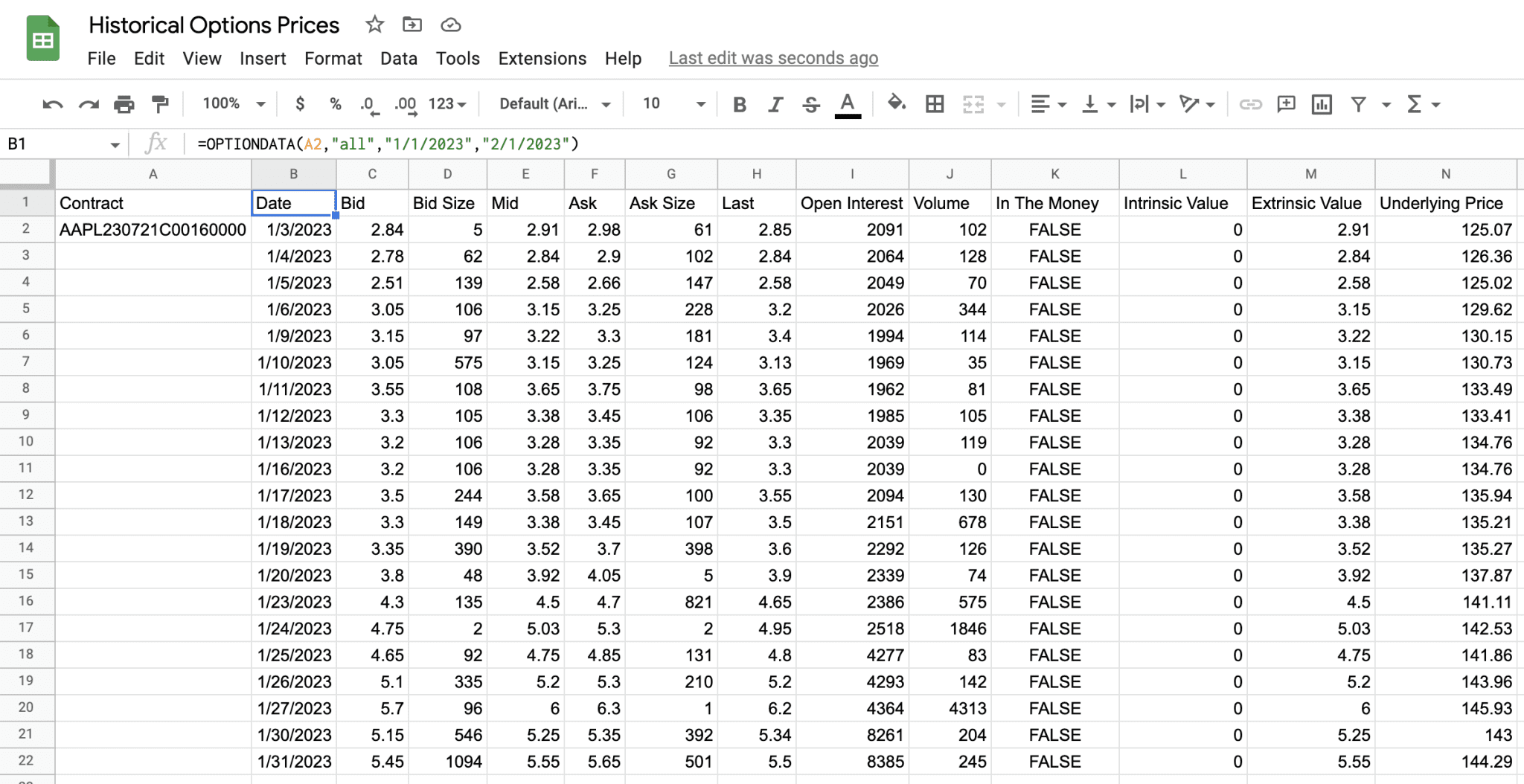Insert a comment

tap(1285, 104)
